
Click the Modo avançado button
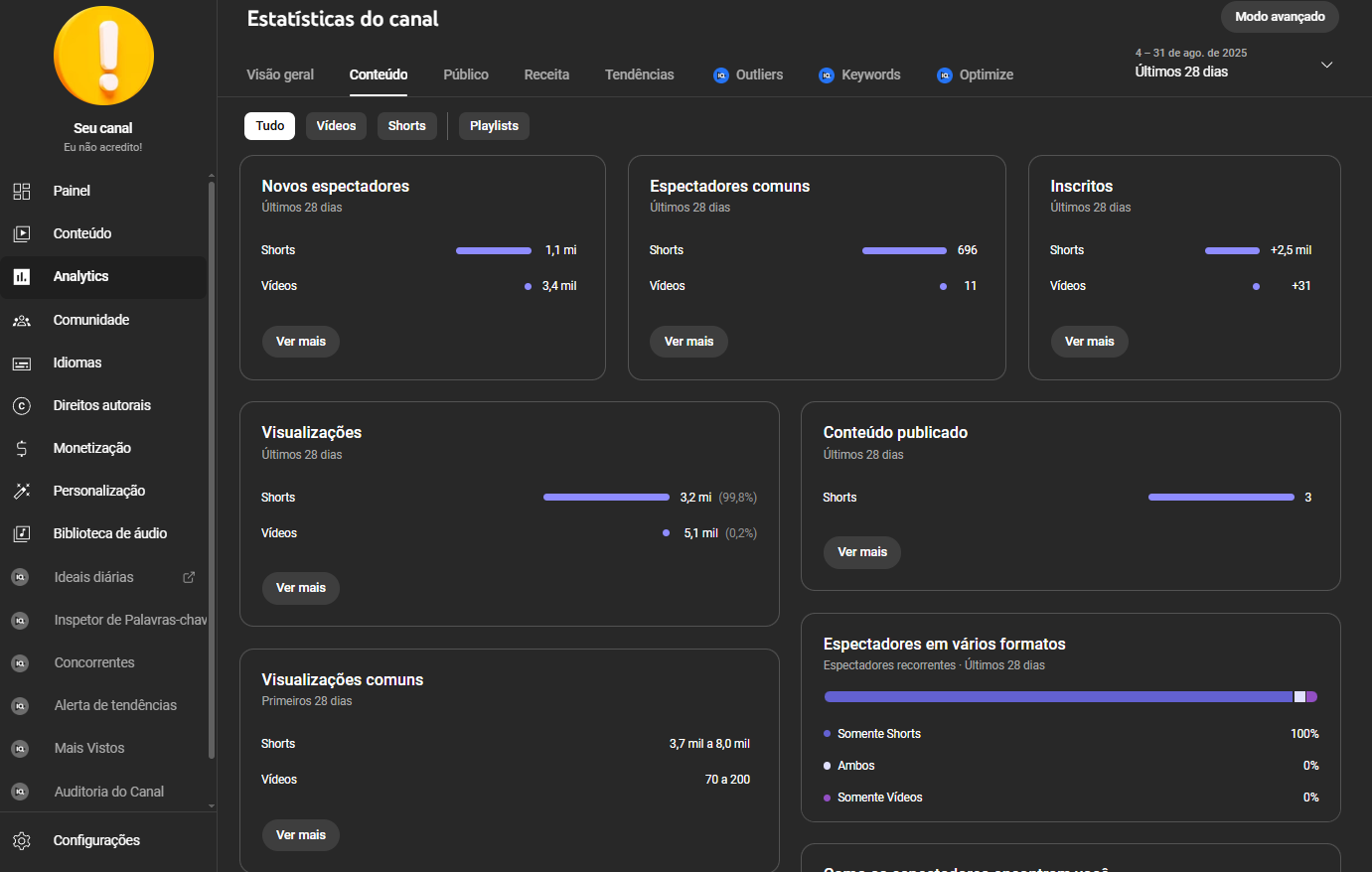(x=1280, y=17)
